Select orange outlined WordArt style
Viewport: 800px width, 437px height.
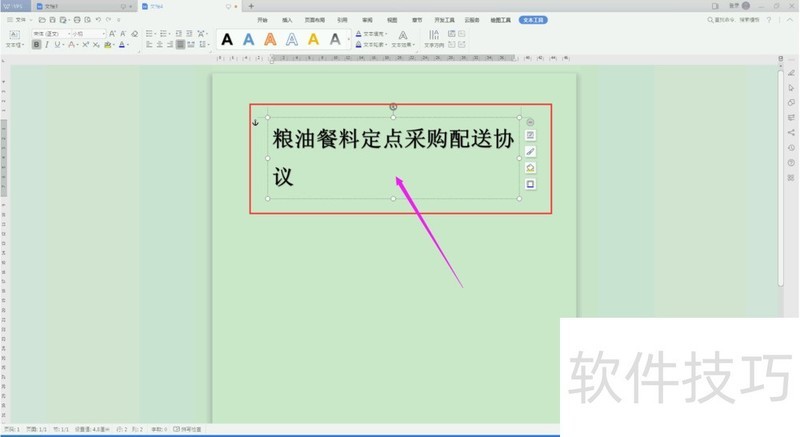270,39
